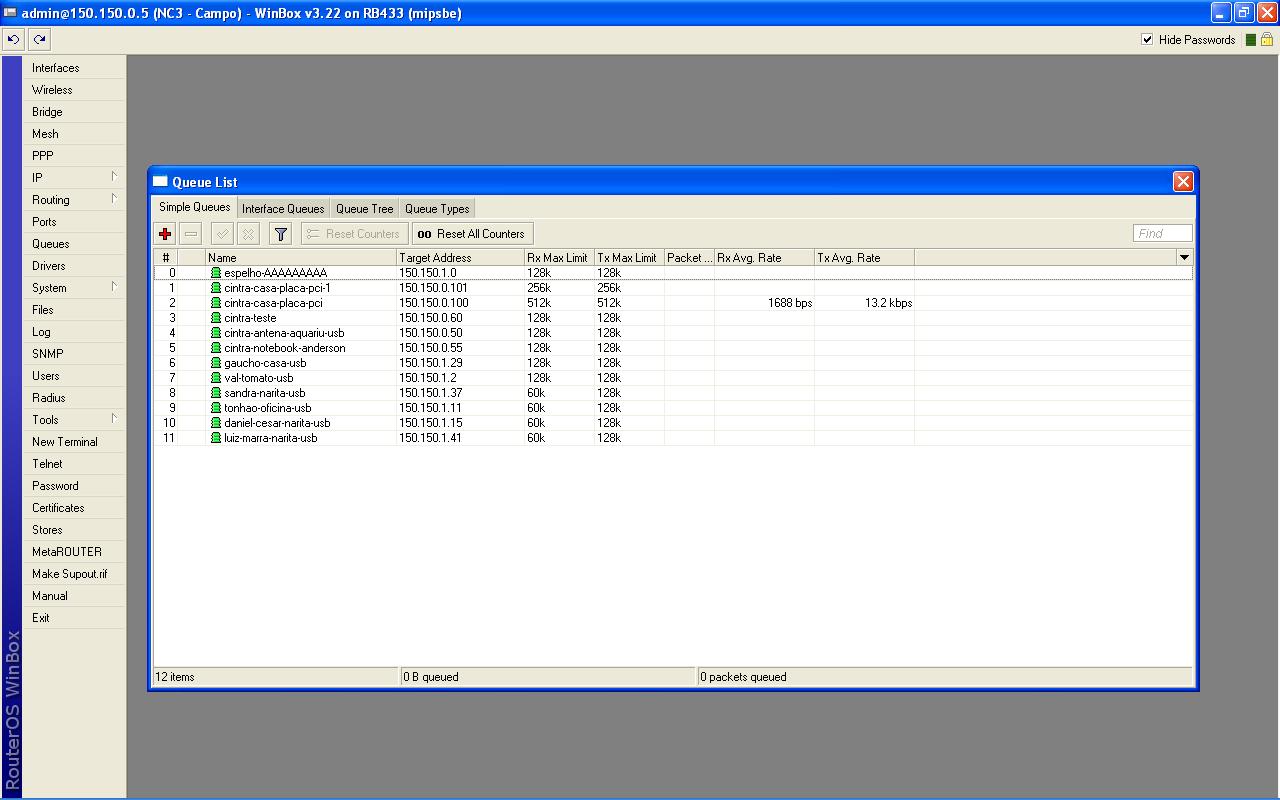Click the Undo arrow icon
The width and height of the screenshot is (1280, 800).
click(x=13, y=40)
